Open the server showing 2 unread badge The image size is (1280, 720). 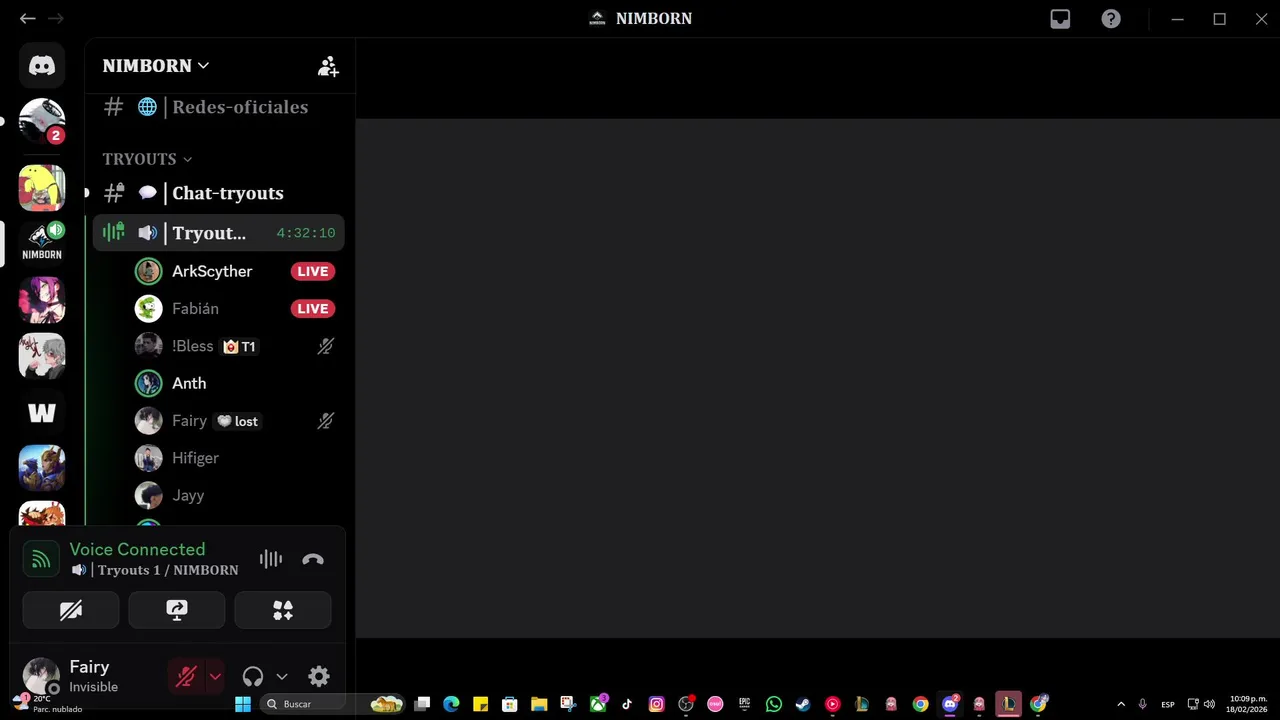point(42,122)
